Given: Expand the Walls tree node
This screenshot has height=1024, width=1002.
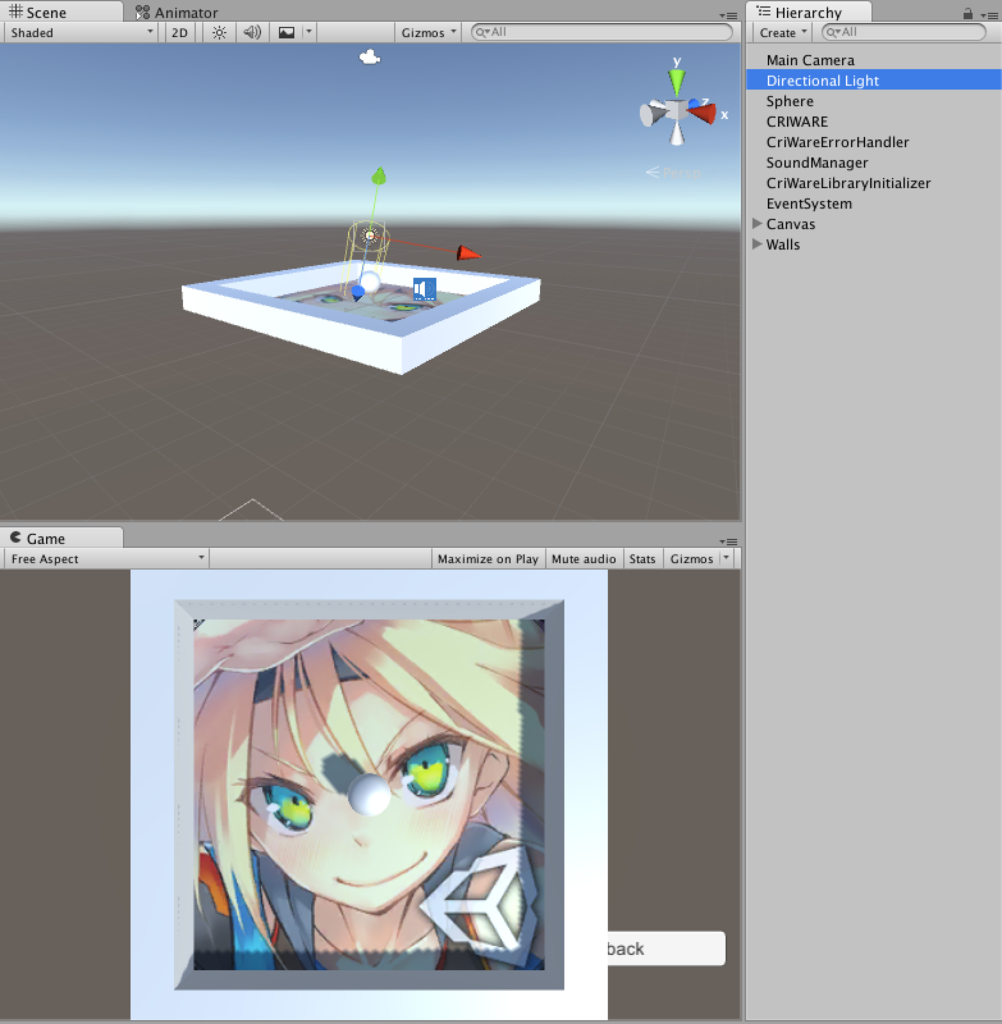Looking at the screenshot, I should [x=757, y=244].
